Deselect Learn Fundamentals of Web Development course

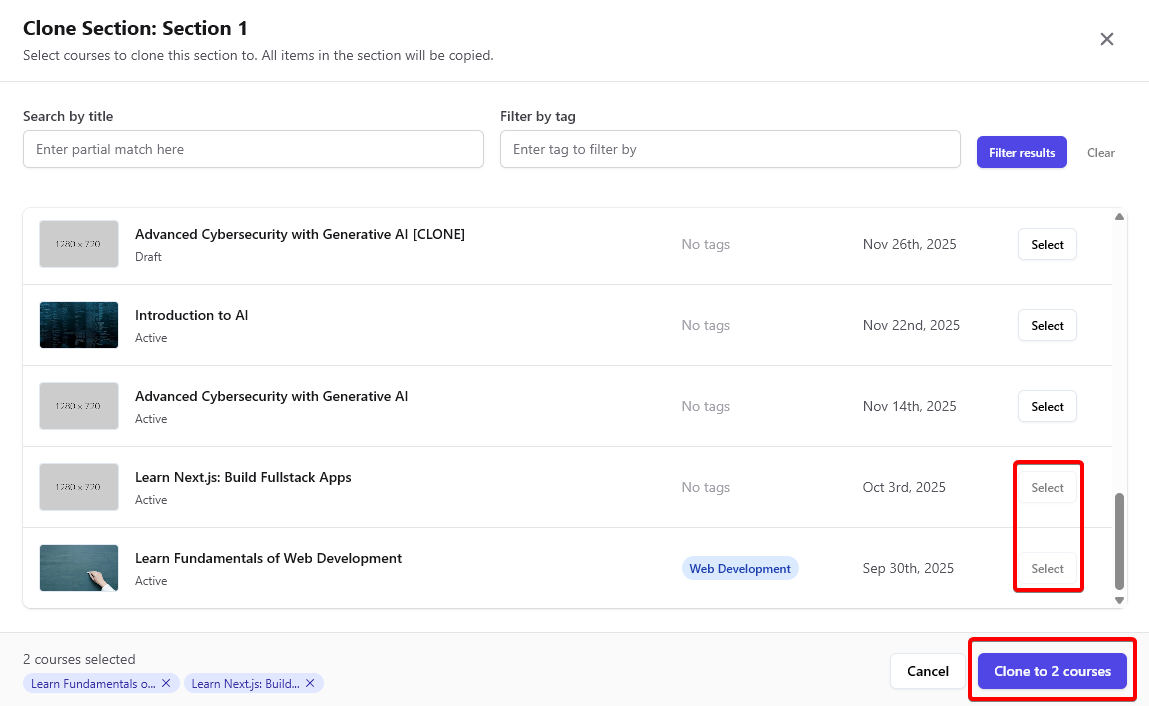point(1047,569)
